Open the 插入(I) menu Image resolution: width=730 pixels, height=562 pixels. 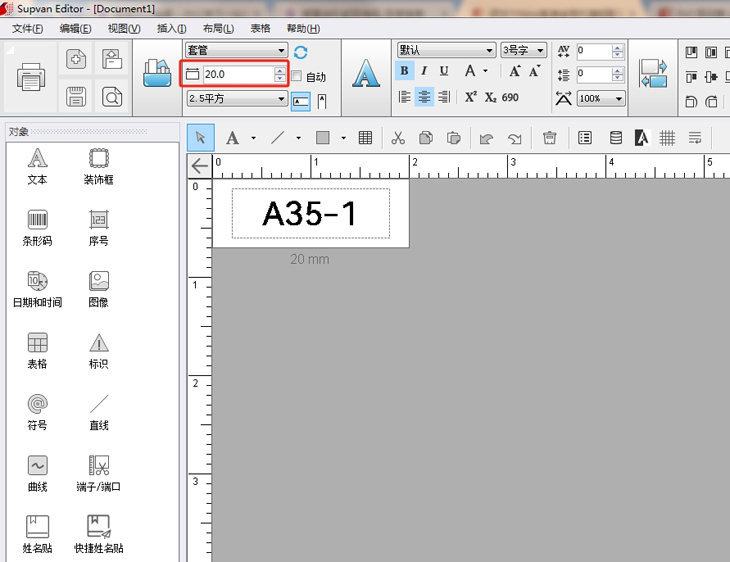point(172,29)
